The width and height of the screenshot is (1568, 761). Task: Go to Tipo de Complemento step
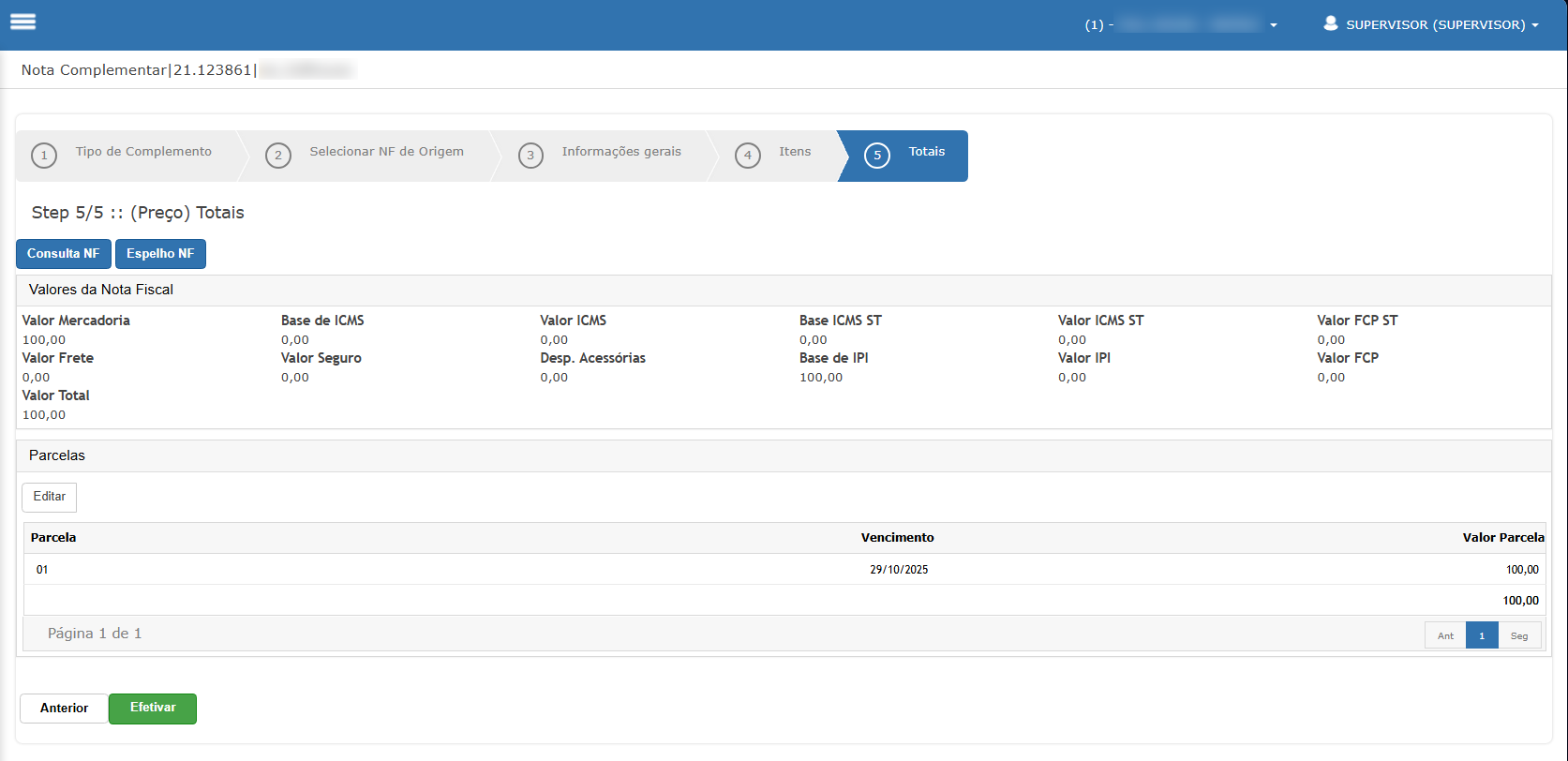point(143,152)
